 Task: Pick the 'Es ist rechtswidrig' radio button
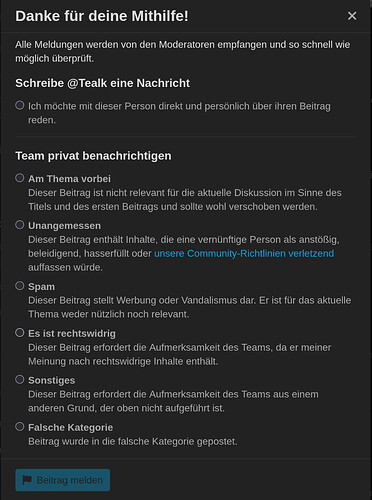(x=20, y=333)
